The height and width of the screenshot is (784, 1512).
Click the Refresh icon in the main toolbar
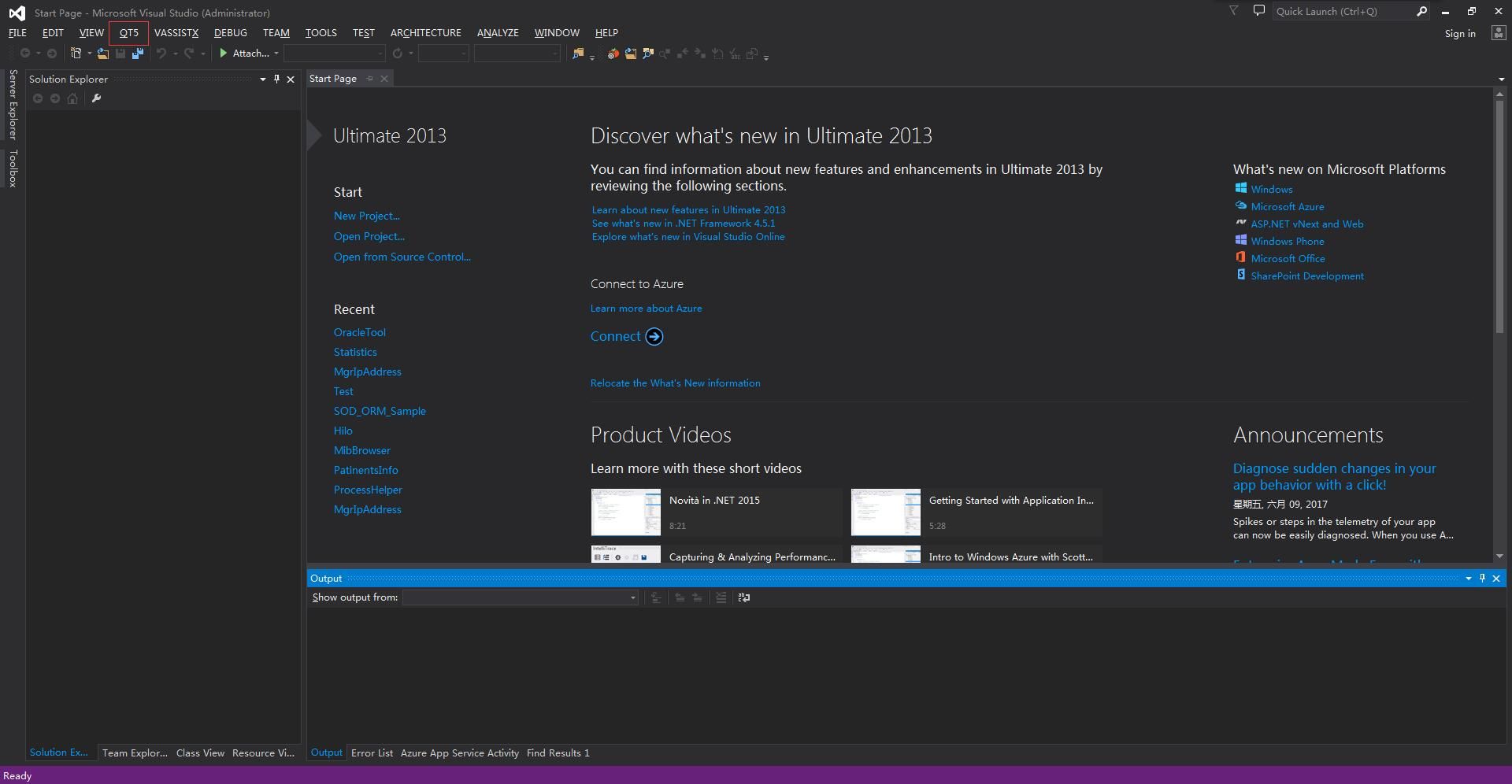click(398, 54)
